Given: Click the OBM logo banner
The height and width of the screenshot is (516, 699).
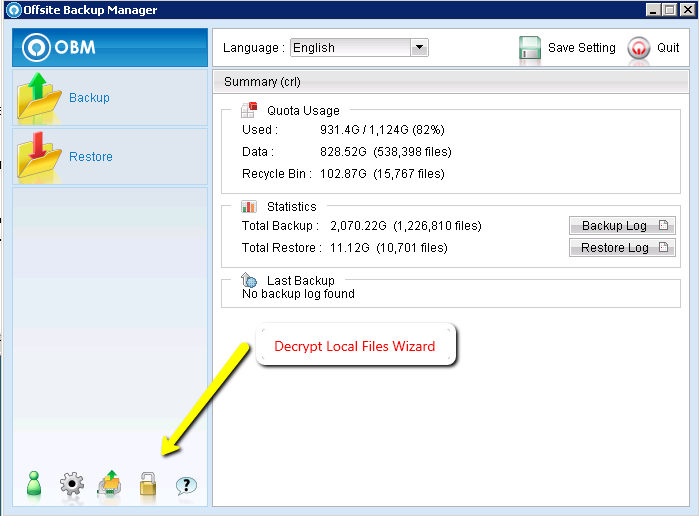Looking at the screenshot, I should [x=109, y=48].
